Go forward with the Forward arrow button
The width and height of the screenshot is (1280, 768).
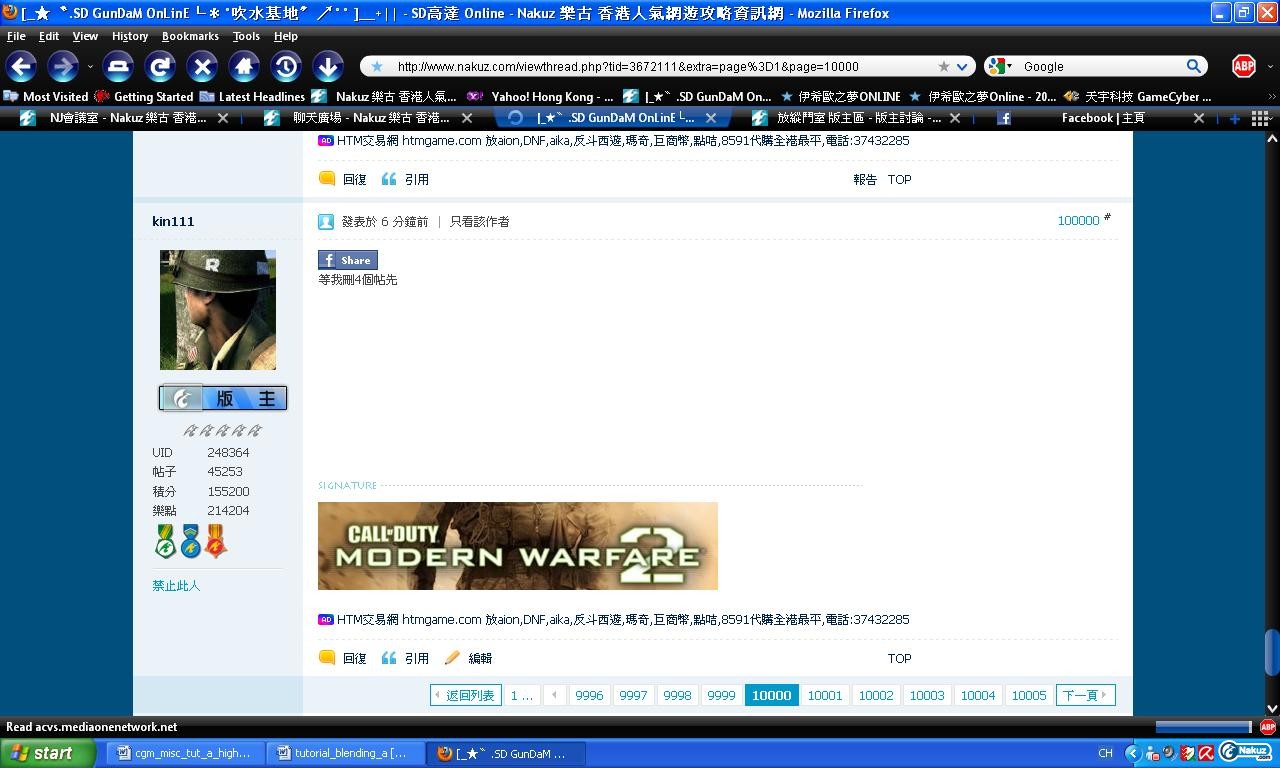tap(63, 66)
